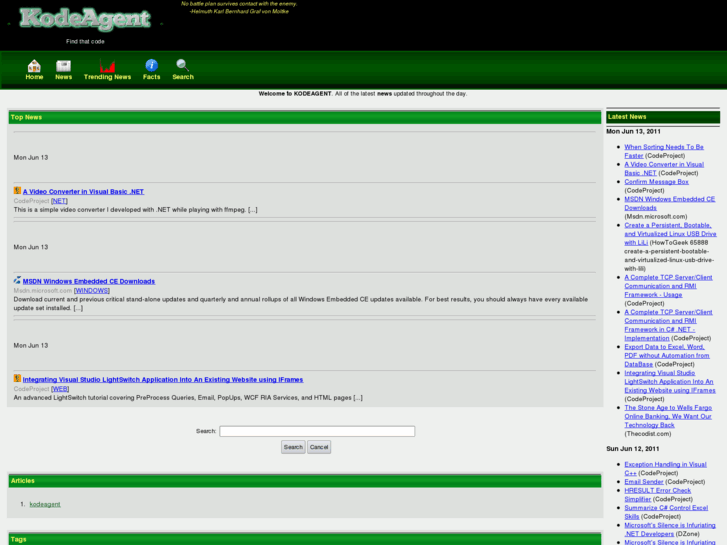This screenshot has width=727, height=545.
Task: Open 'Exception Handling in Visual C++' link
Action: [x=665, y=468]
